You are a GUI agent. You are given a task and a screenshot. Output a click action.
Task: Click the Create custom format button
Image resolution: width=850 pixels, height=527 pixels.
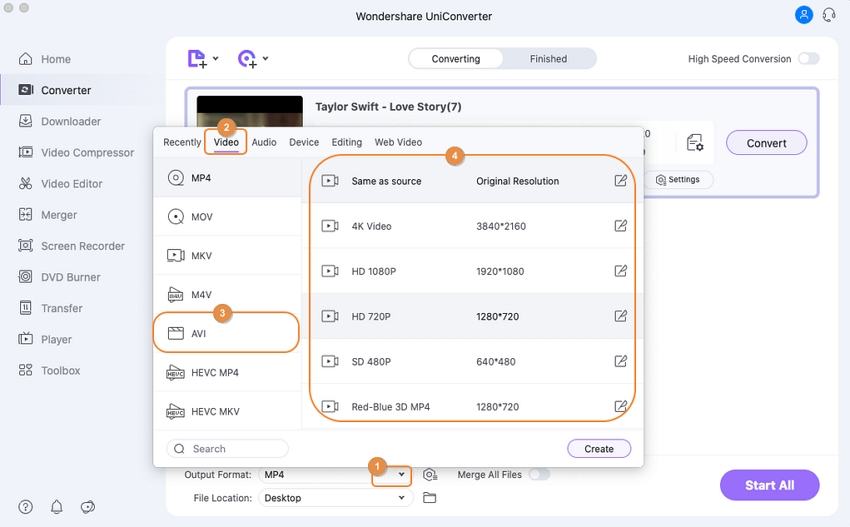coord(599,449)
